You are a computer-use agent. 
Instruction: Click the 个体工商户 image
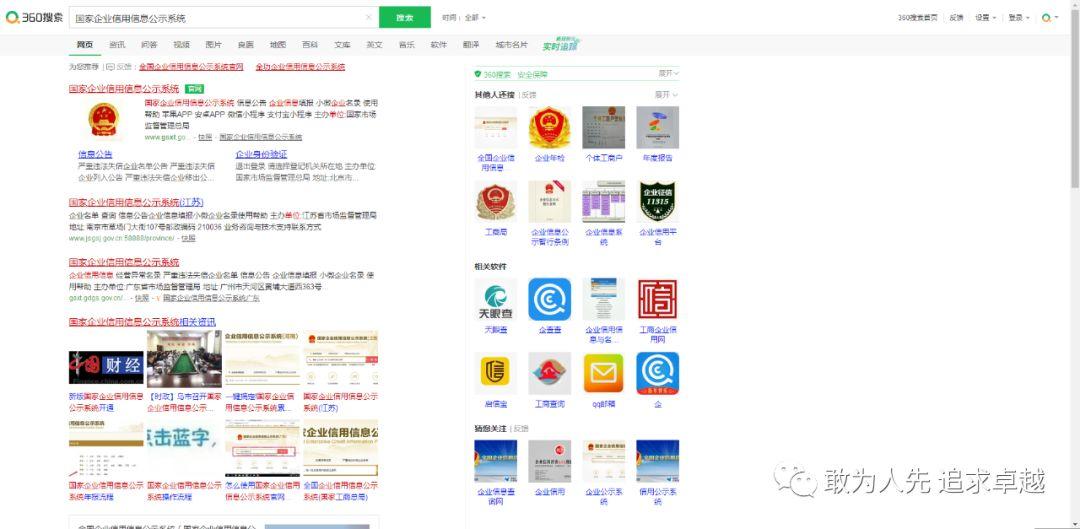(x=603, y=127)
